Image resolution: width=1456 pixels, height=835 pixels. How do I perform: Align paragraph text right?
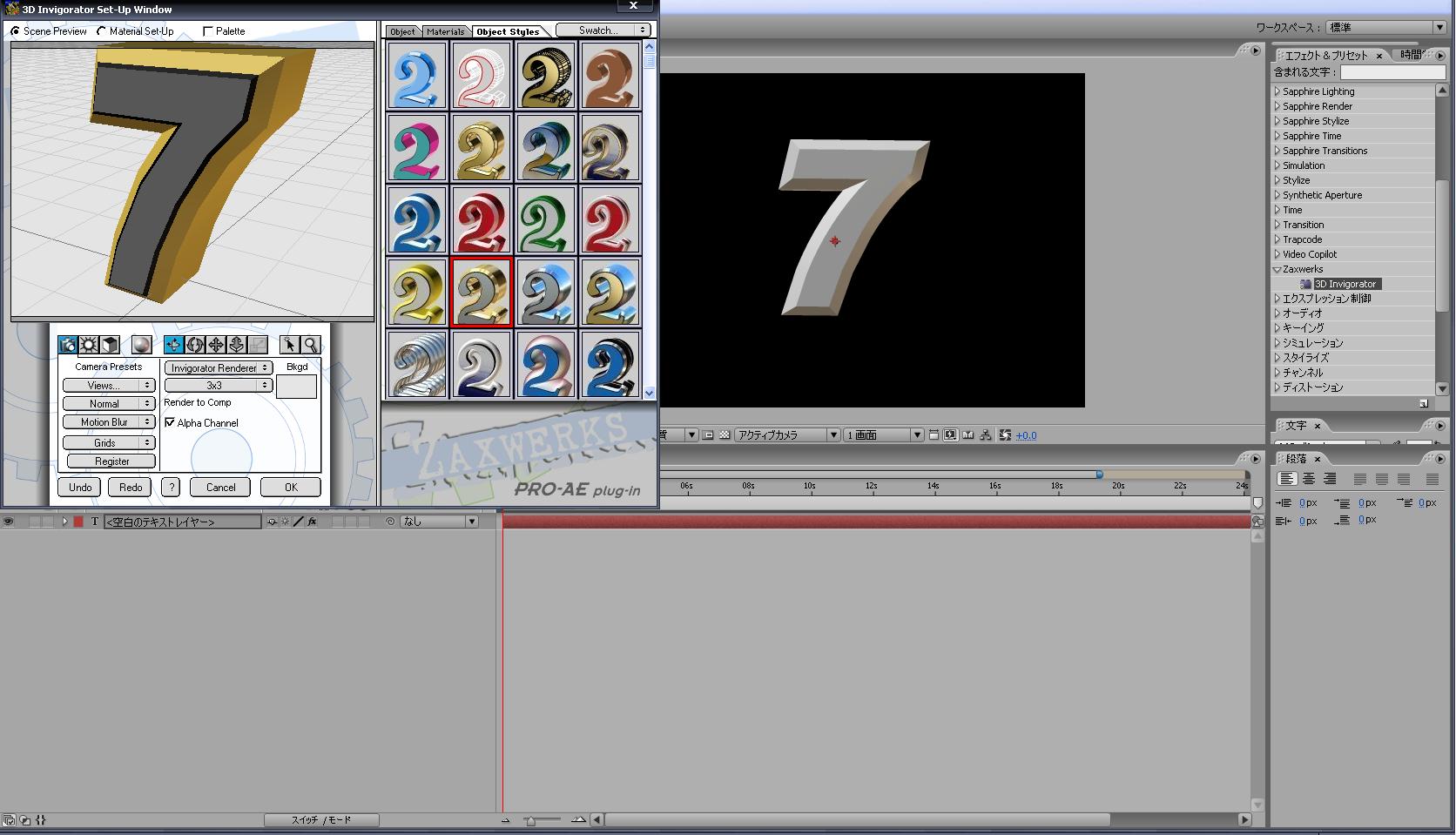[1330, 479]
